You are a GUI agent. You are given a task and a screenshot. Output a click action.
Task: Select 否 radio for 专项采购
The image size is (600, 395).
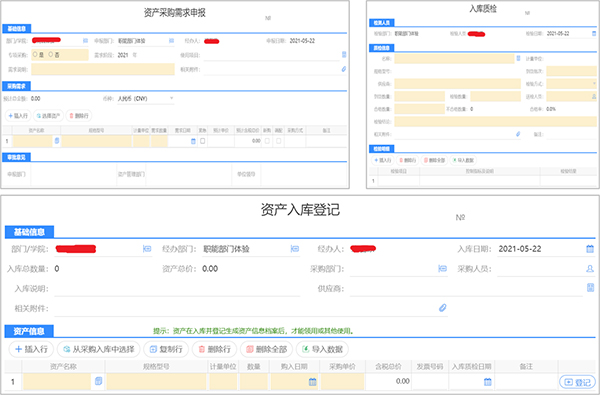[51, 55]
